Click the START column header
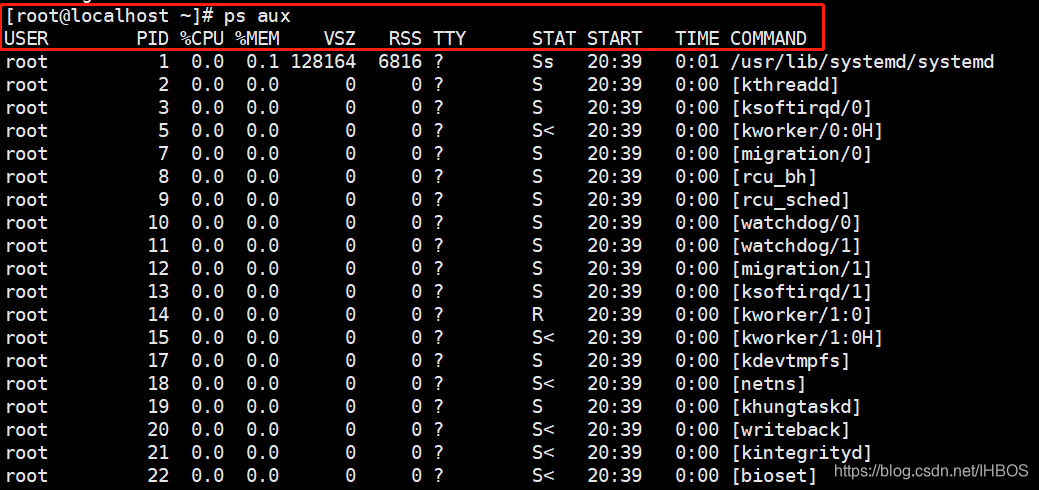 tap(614, 38)
